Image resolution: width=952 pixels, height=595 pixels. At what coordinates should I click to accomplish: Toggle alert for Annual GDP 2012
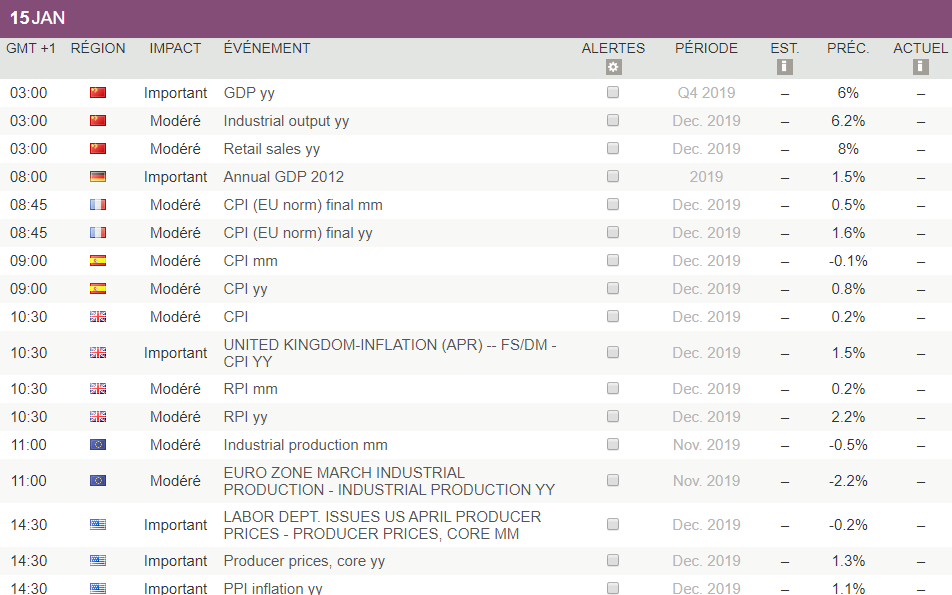pyautogui.click(x=613, y=176)
